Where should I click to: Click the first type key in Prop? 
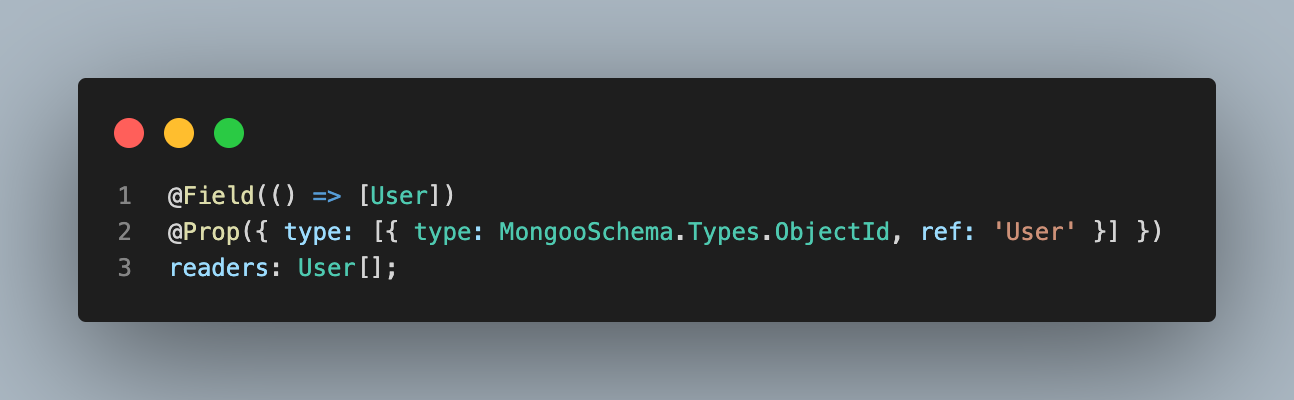[x=308, y=232]
